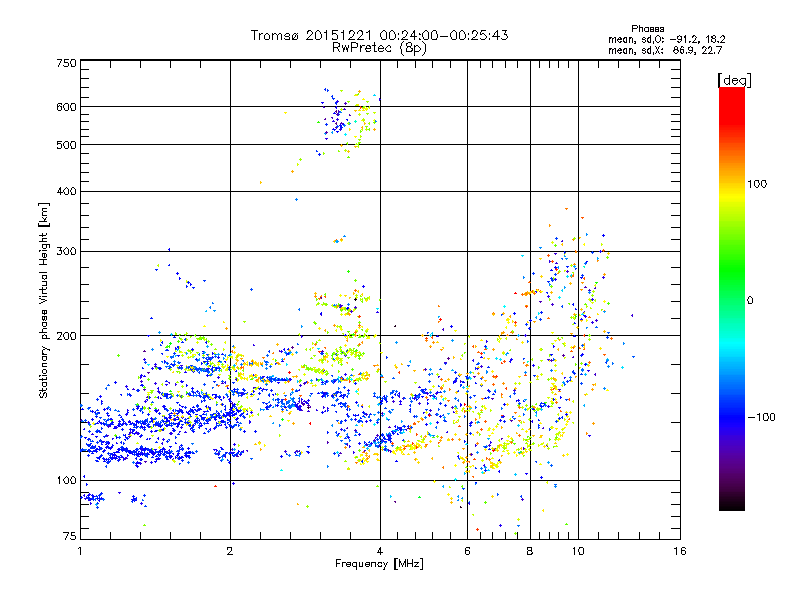Click the 'Frequency [MHz]' axis title
The width and height of the screenshot is (800, 600).
pos(379,564)
